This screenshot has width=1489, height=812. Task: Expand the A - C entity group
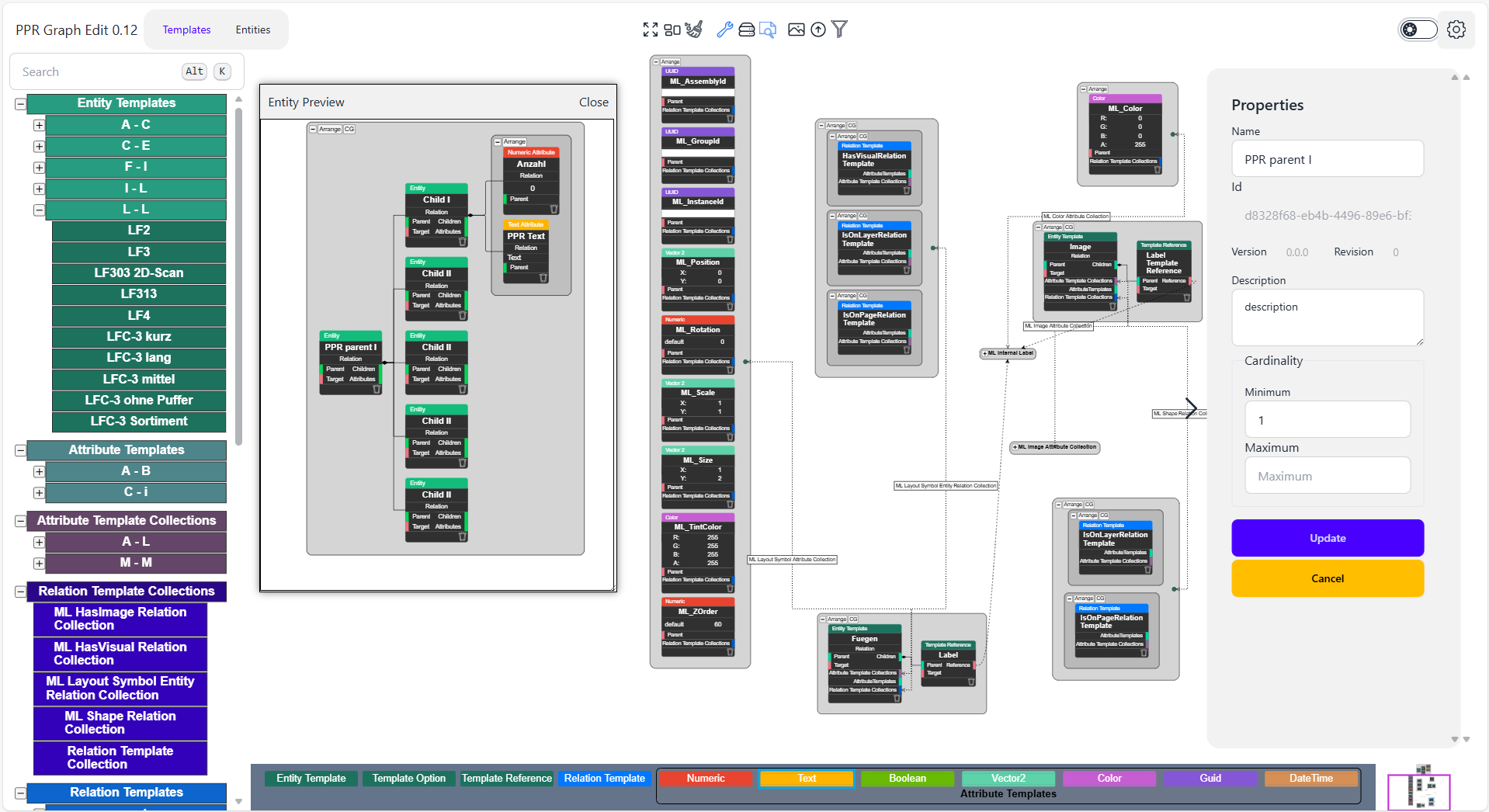(x=39, y=125)
